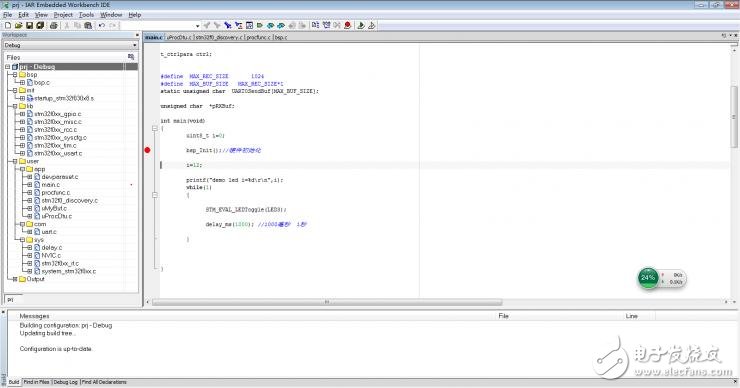Expand the Output folder in workspace tree
This screenshot has height=388, width=740.
pos(15,279)
